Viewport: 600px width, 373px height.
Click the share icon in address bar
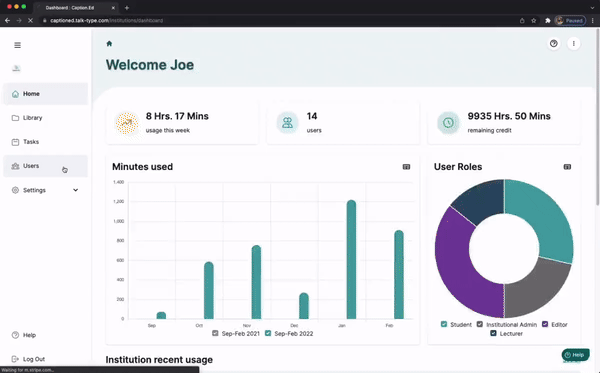(522, 21)
